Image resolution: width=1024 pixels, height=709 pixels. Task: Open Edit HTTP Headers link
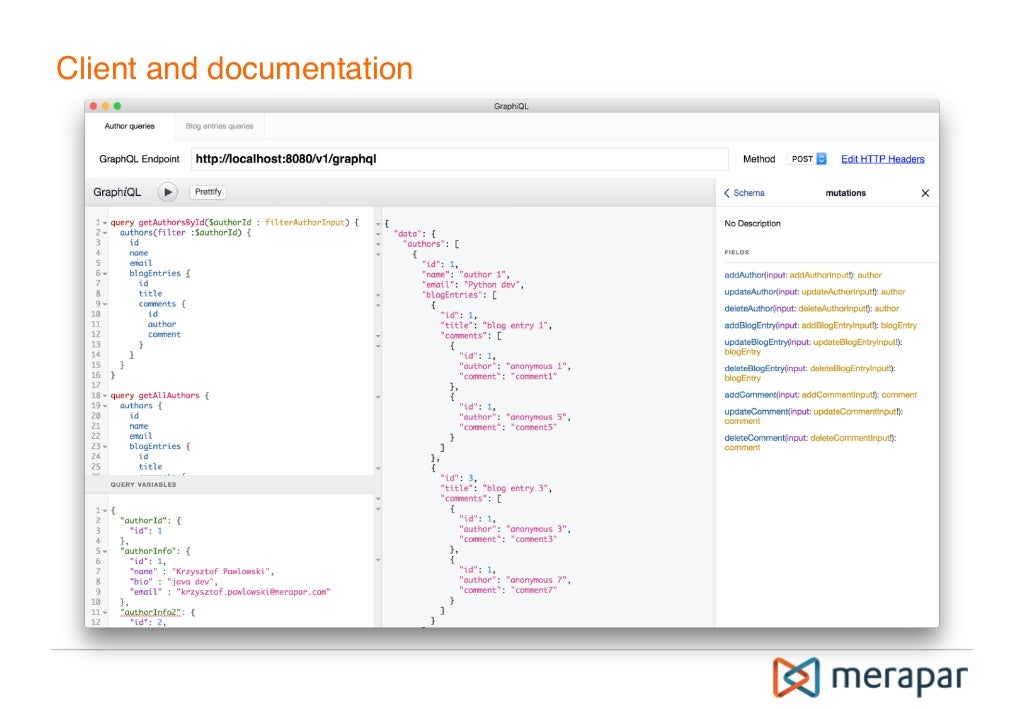tap(882, 159)
